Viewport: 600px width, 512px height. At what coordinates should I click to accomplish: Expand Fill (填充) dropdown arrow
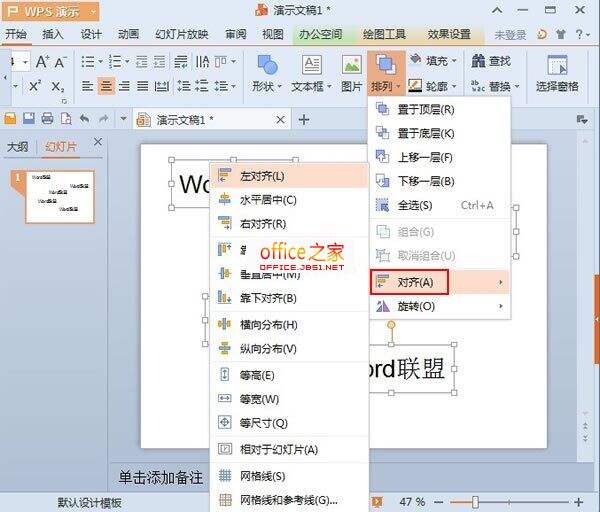pos(454,60)
